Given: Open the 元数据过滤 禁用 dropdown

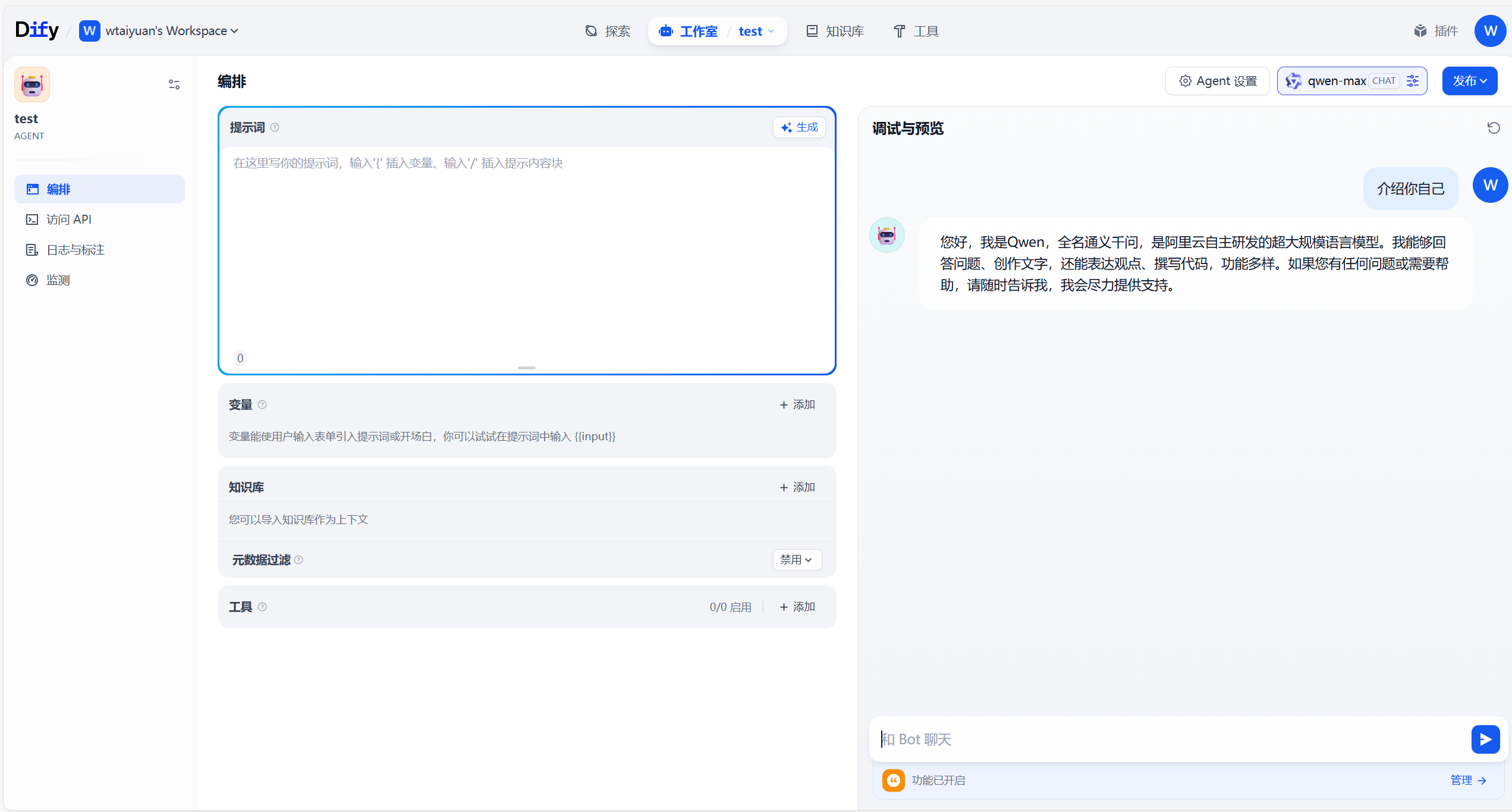Looking at the screenshot, I should [x=797, y=560].
